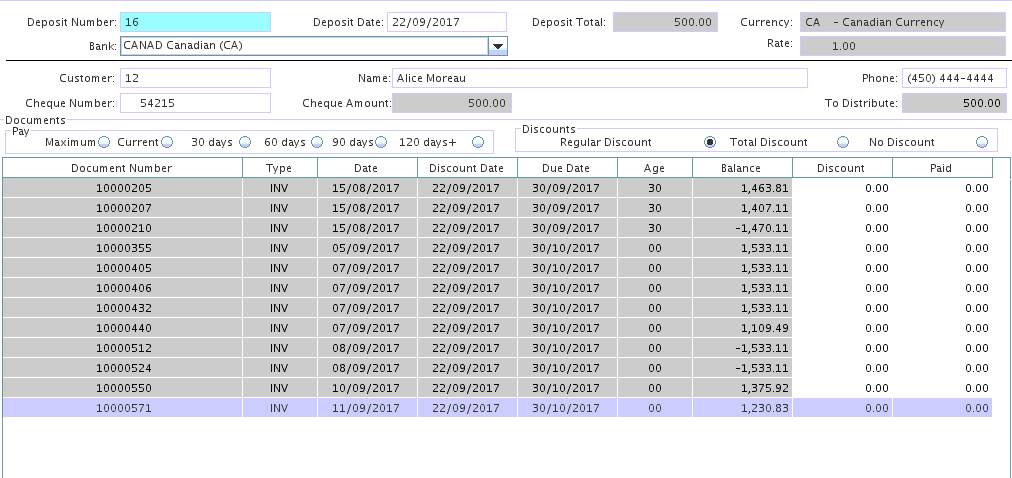Image resolution: width=1012 pixels, height=478 pixels.
Task: Enable the Total Discount option
Action: coord(842,142)
